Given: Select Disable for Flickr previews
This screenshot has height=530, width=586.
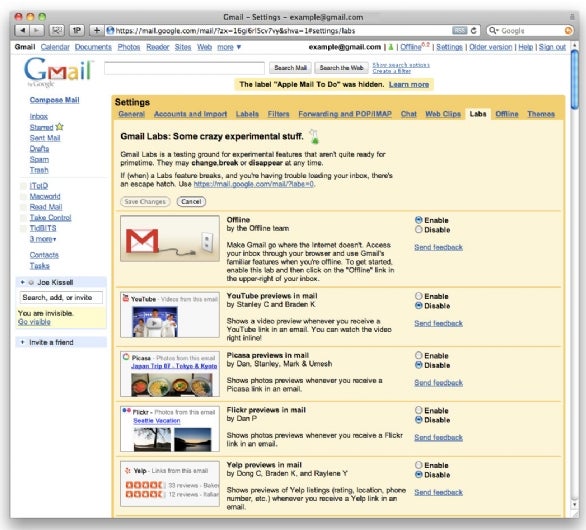Looking at the screenshot, I should (419, 420).
